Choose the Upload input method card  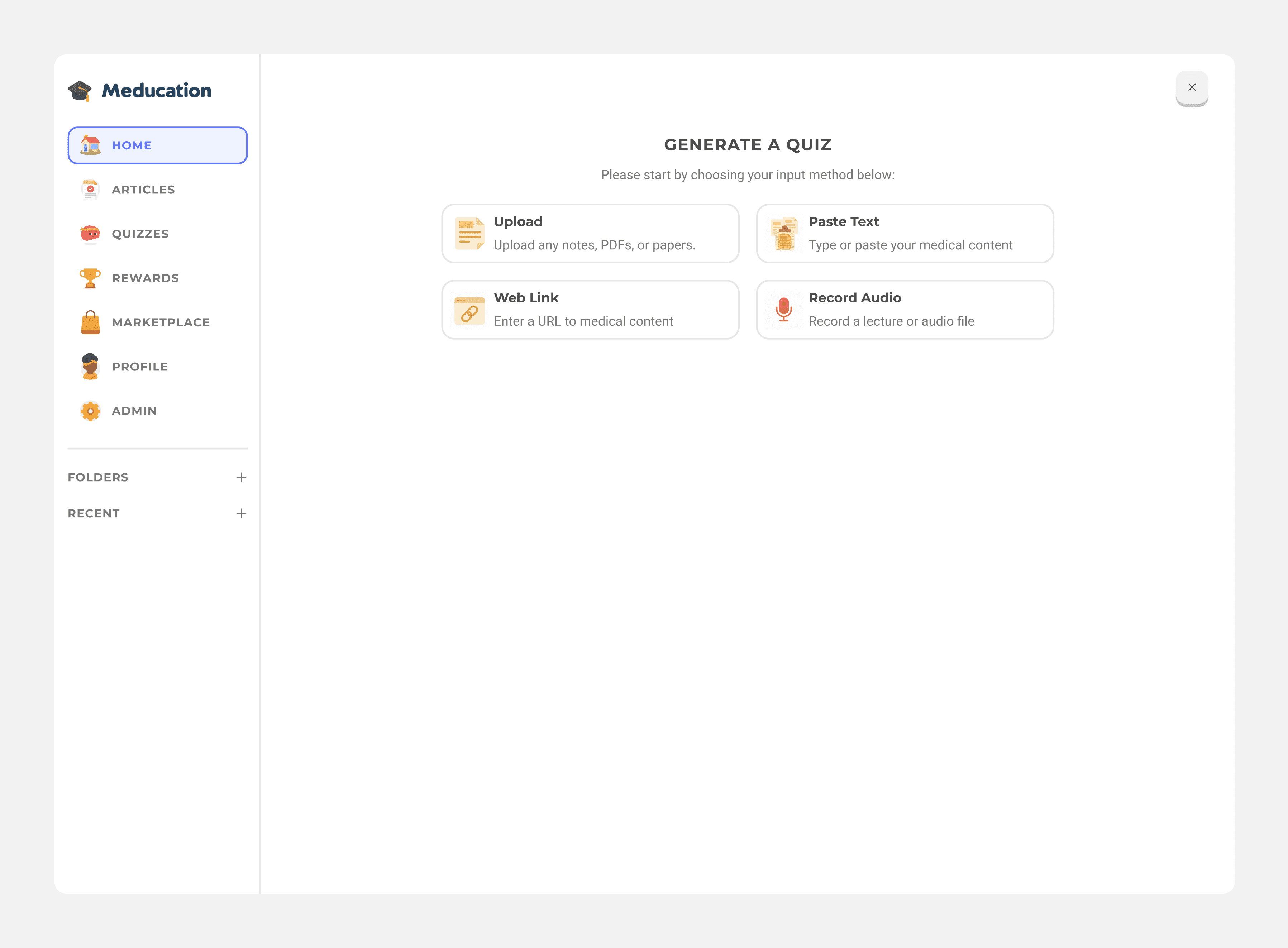click(x=590, y=234)
